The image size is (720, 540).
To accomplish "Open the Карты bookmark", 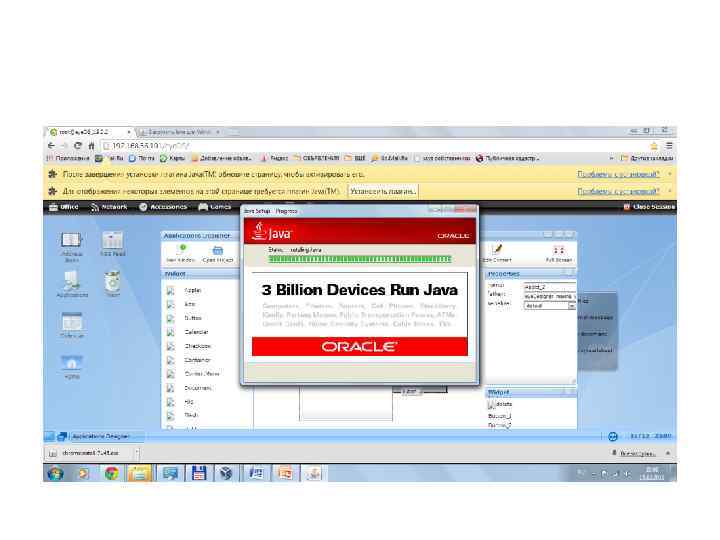I will 172,158.
